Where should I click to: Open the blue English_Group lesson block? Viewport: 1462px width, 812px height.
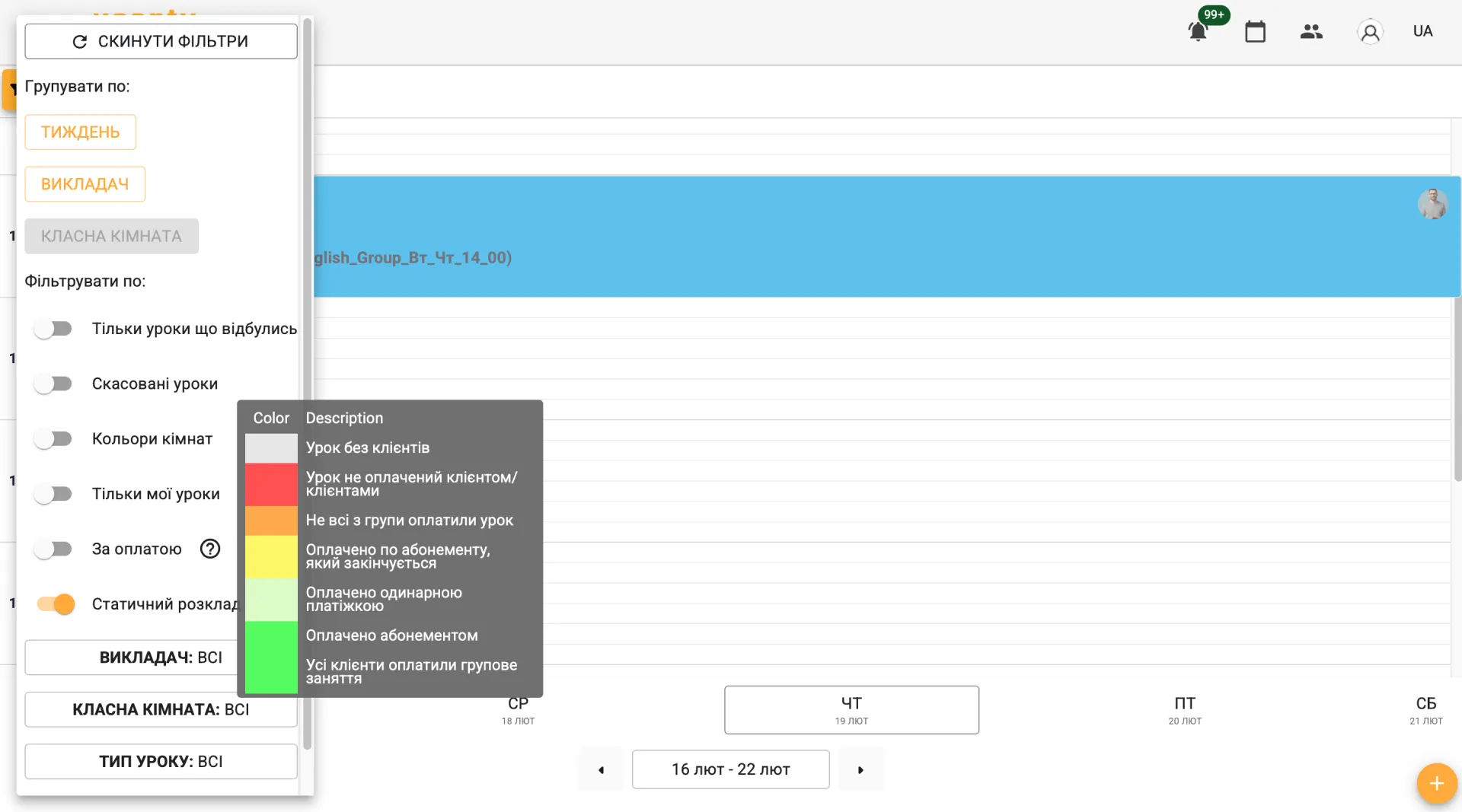pos(887,237)
